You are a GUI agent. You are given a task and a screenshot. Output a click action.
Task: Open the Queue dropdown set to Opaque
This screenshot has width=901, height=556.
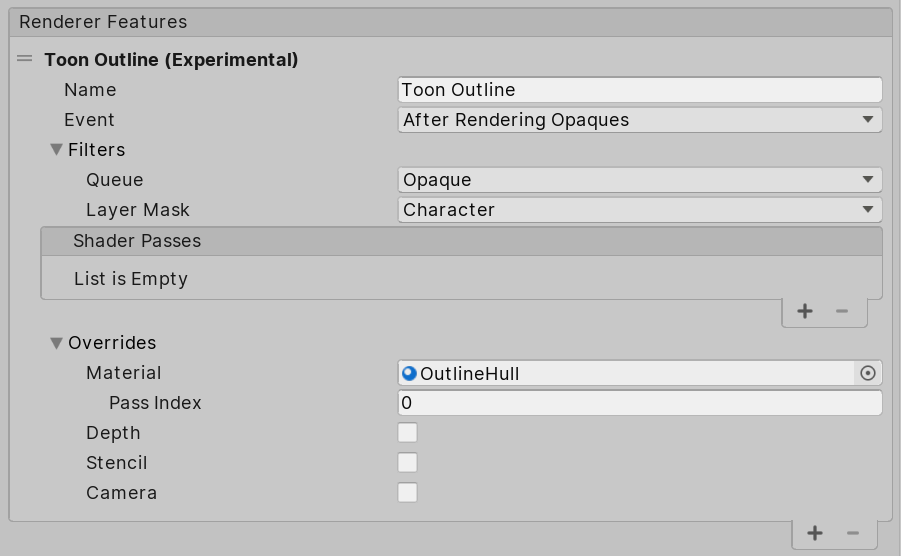pos(640,180)
